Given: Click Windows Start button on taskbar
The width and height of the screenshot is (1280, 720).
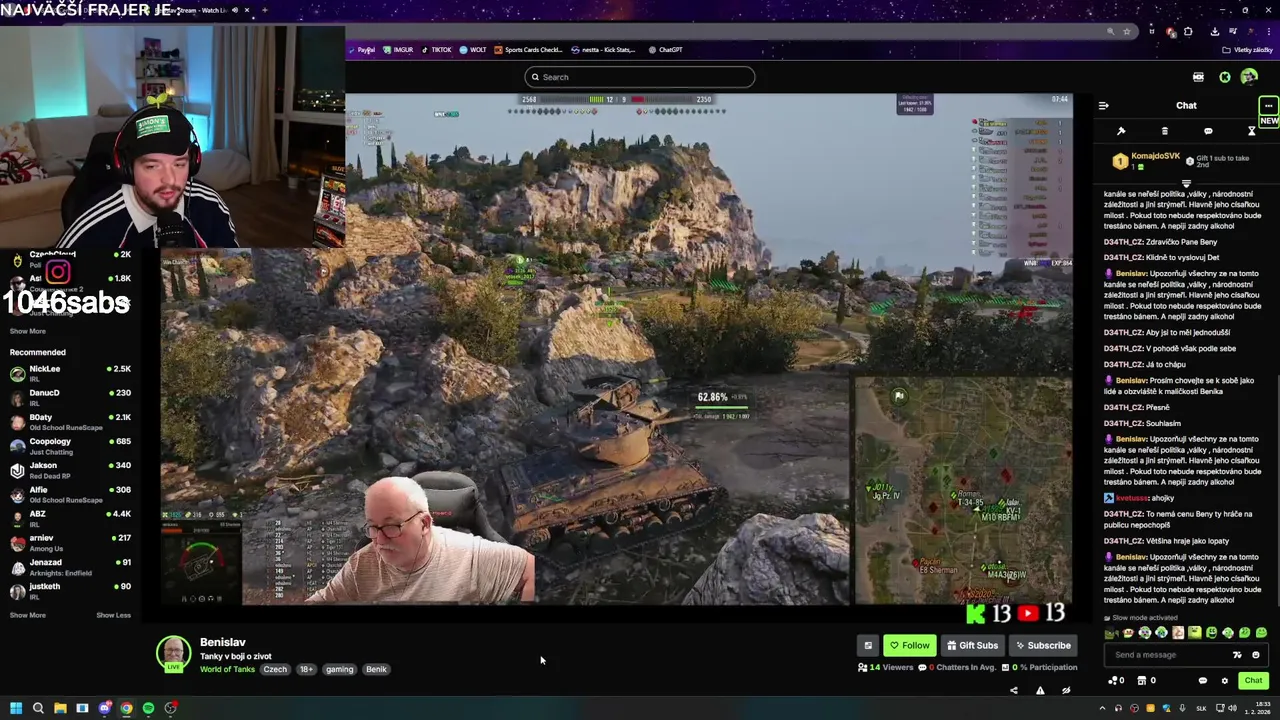Looking at the screenshot, I should (x=16, y=708).
